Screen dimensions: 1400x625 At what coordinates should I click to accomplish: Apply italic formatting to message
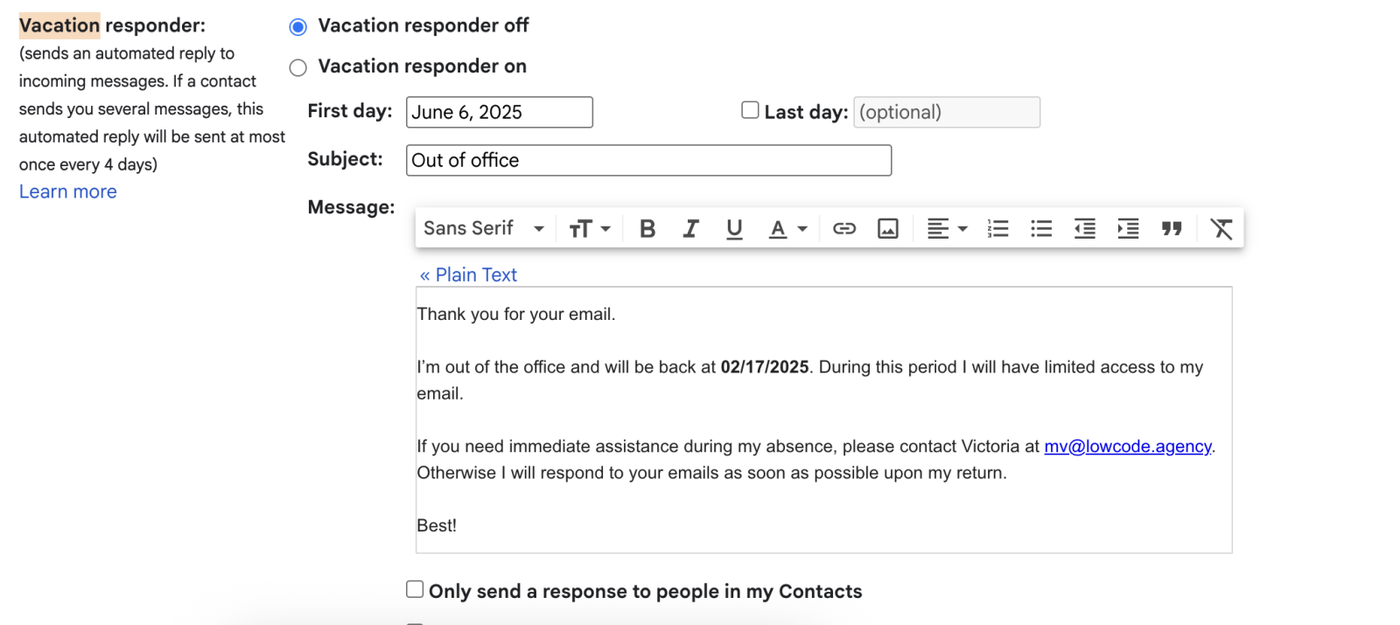[690, 229]
